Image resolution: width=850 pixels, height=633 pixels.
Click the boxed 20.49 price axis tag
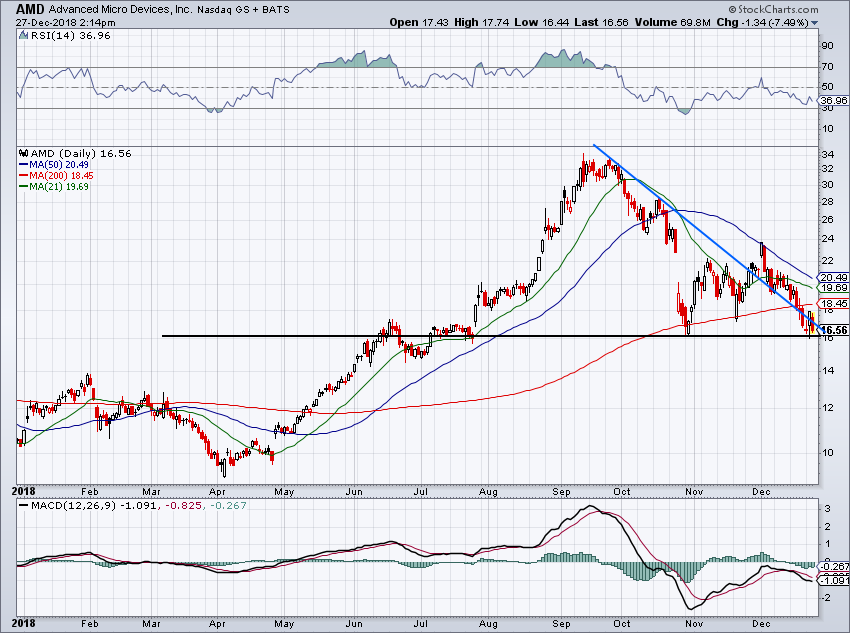click(x=833, y=277)
